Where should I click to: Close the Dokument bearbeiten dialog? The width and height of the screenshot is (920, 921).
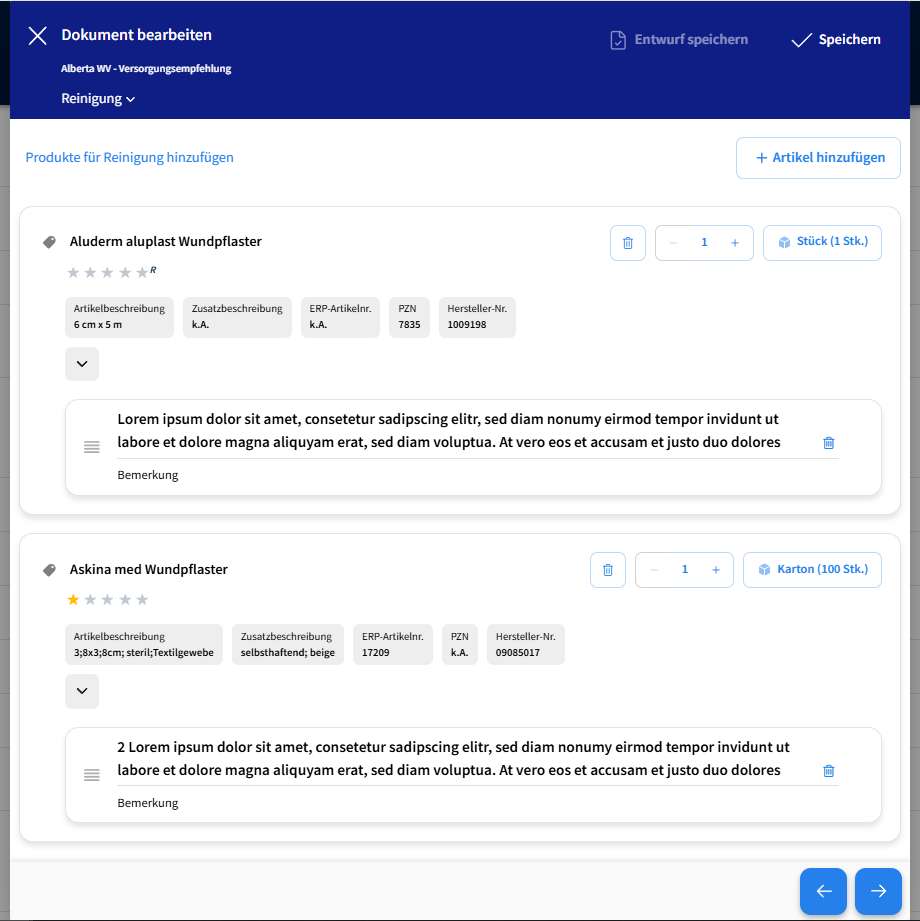[x=37, y=37]
